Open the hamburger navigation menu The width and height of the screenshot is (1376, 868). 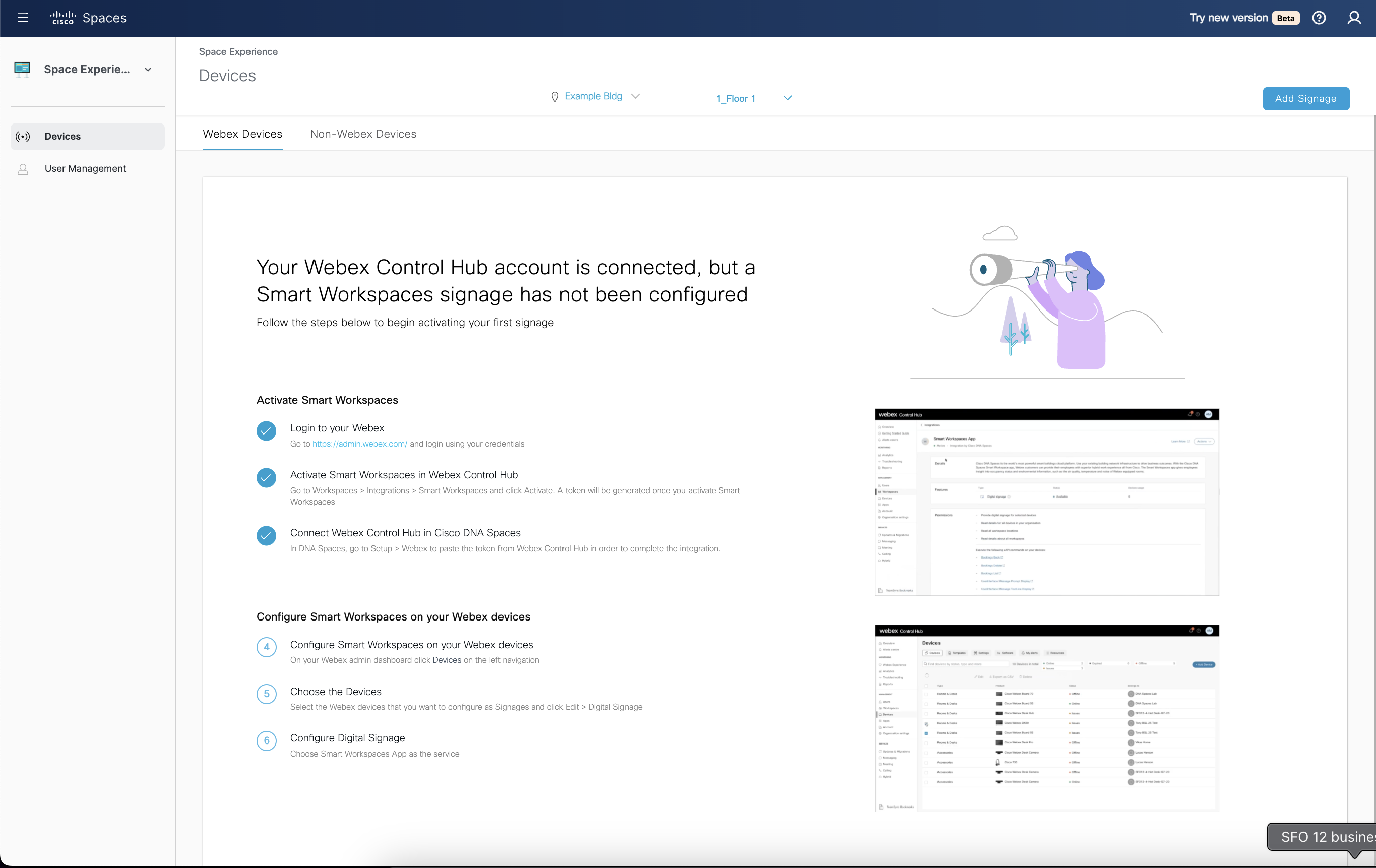pos(23,18)
